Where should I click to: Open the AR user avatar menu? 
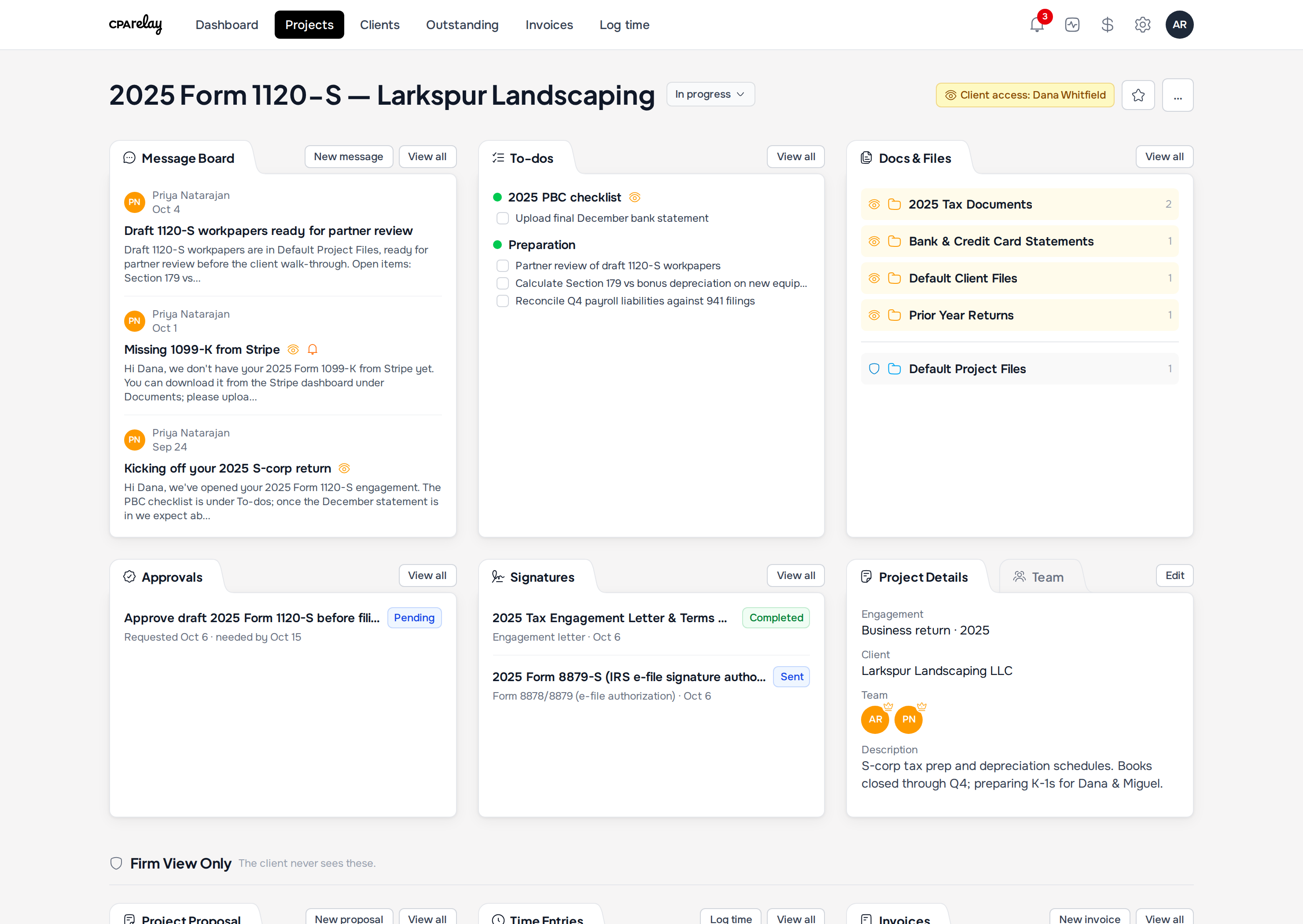1179,25
